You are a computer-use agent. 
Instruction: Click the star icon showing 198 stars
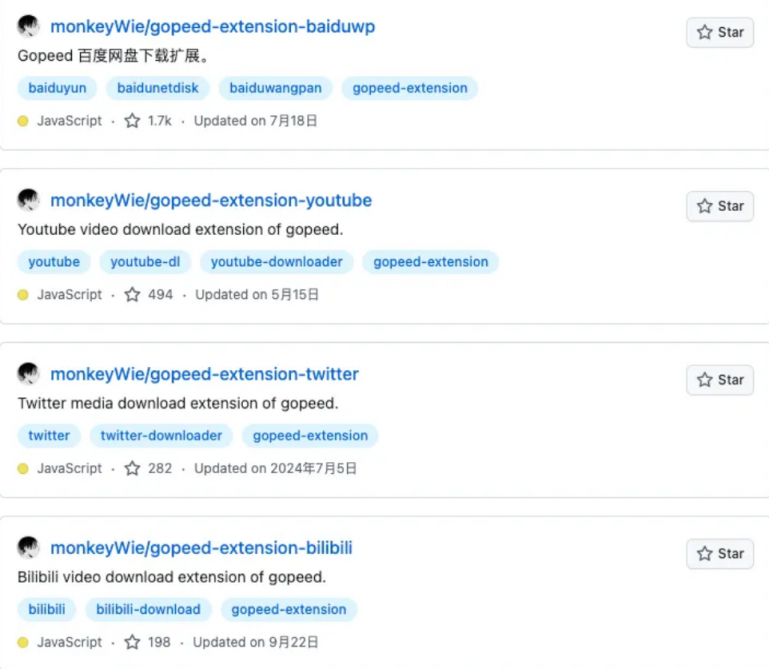132,642
